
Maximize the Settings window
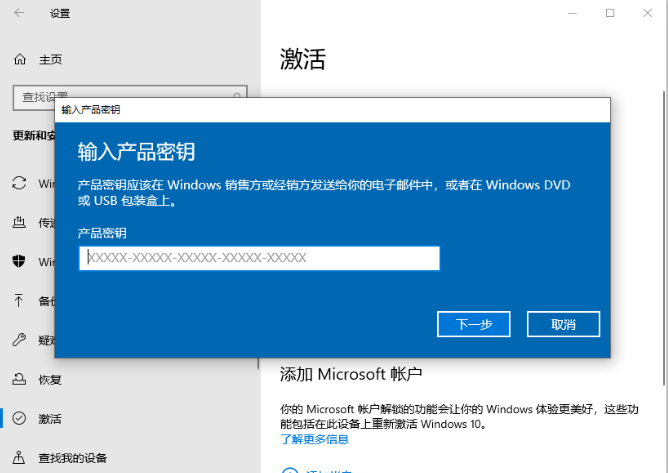pos(610,13)
